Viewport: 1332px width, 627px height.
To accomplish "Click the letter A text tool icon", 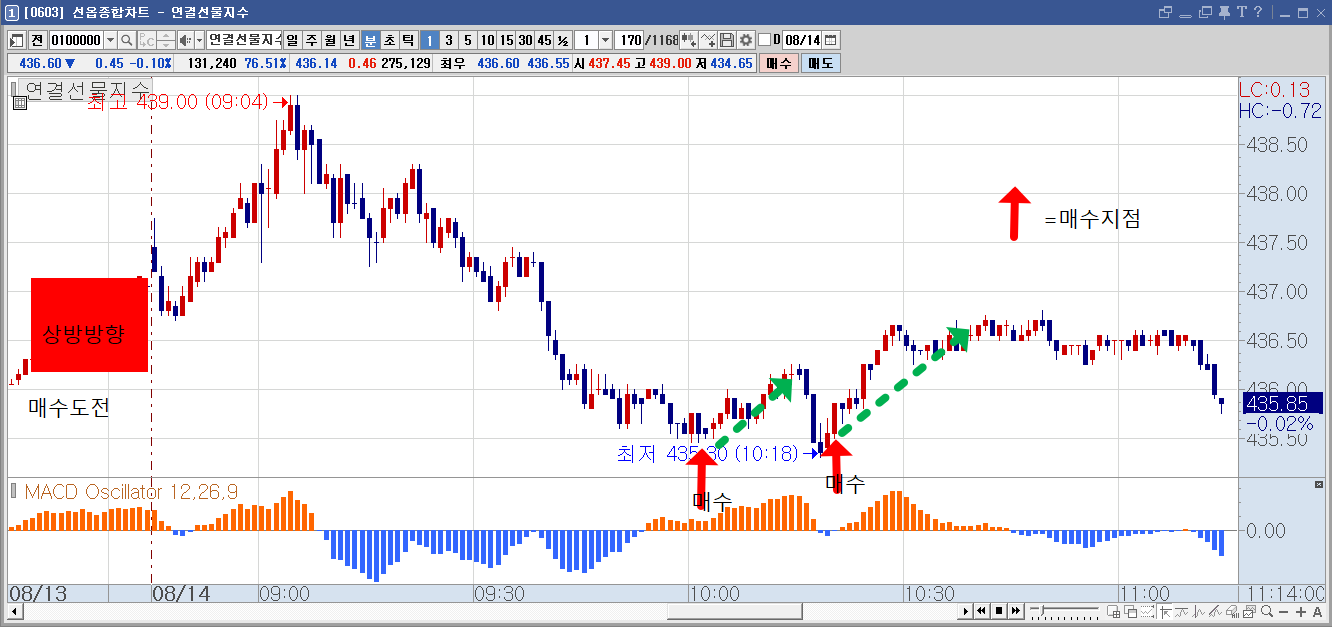I will coord(1318,611).
